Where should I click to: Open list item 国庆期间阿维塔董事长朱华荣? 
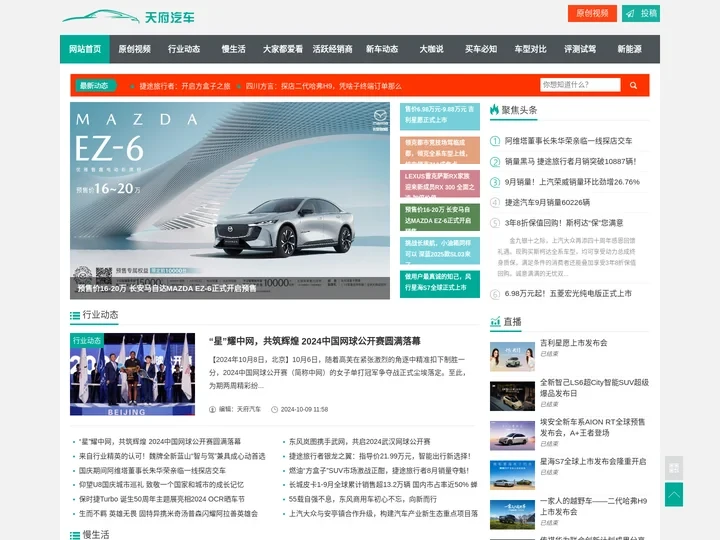[152, 471]
